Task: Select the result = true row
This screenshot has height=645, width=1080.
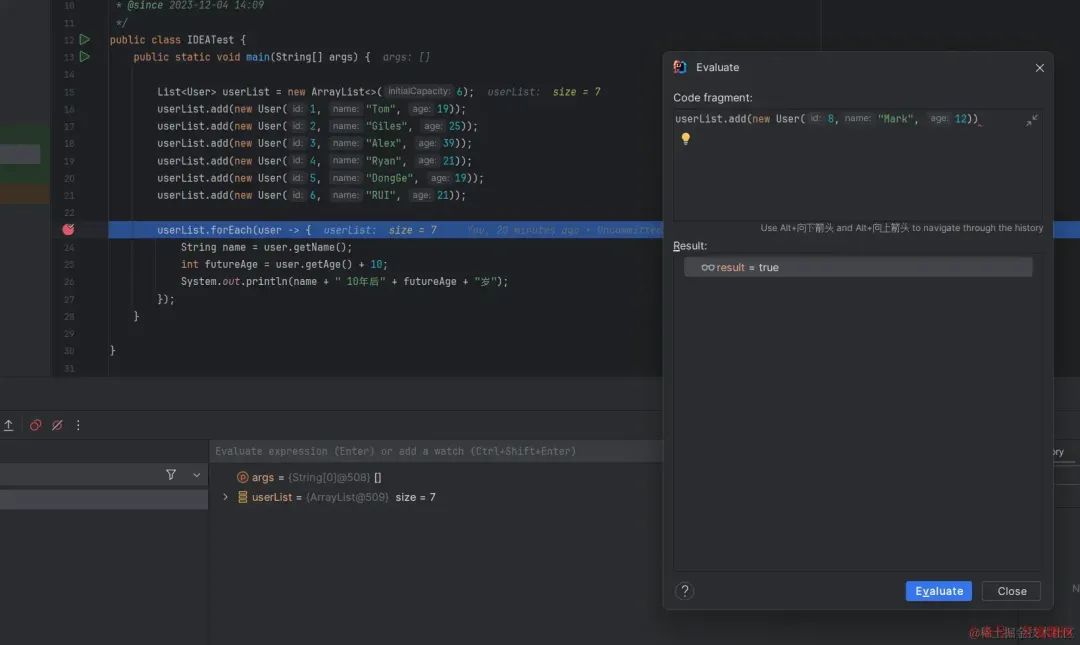Action: [x=858, y=267]
